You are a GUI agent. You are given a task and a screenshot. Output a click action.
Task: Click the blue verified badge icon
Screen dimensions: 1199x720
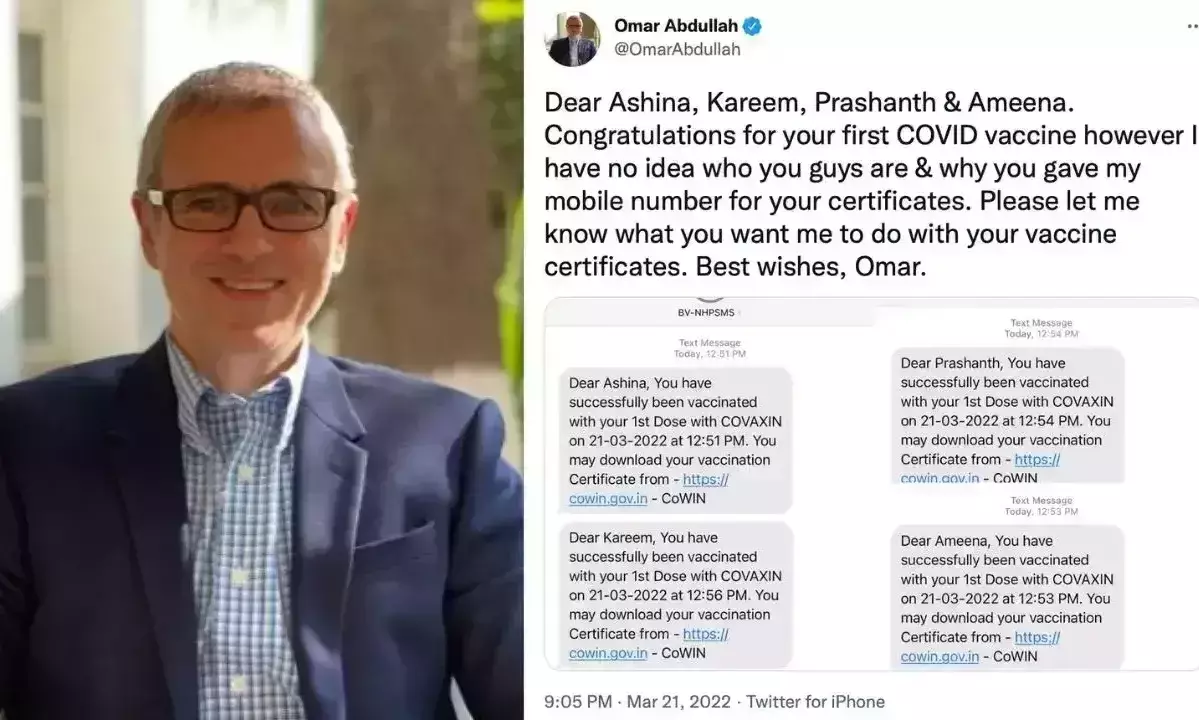point(752,27)
